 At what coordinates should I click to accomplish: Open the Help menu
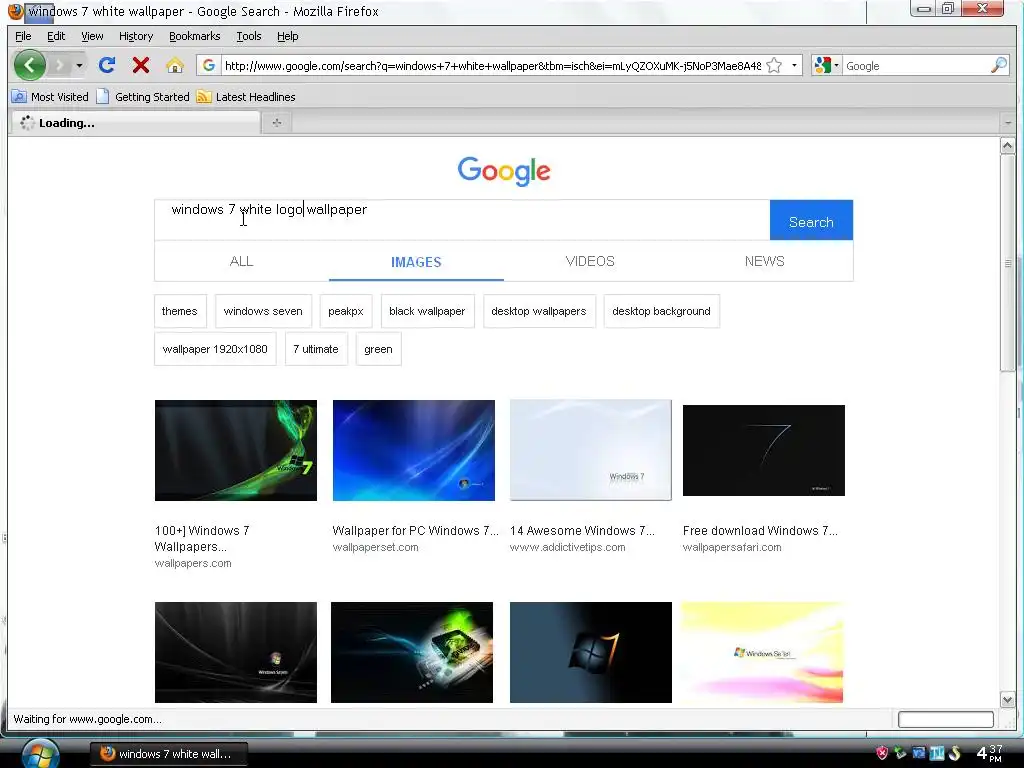click(287, 36)
